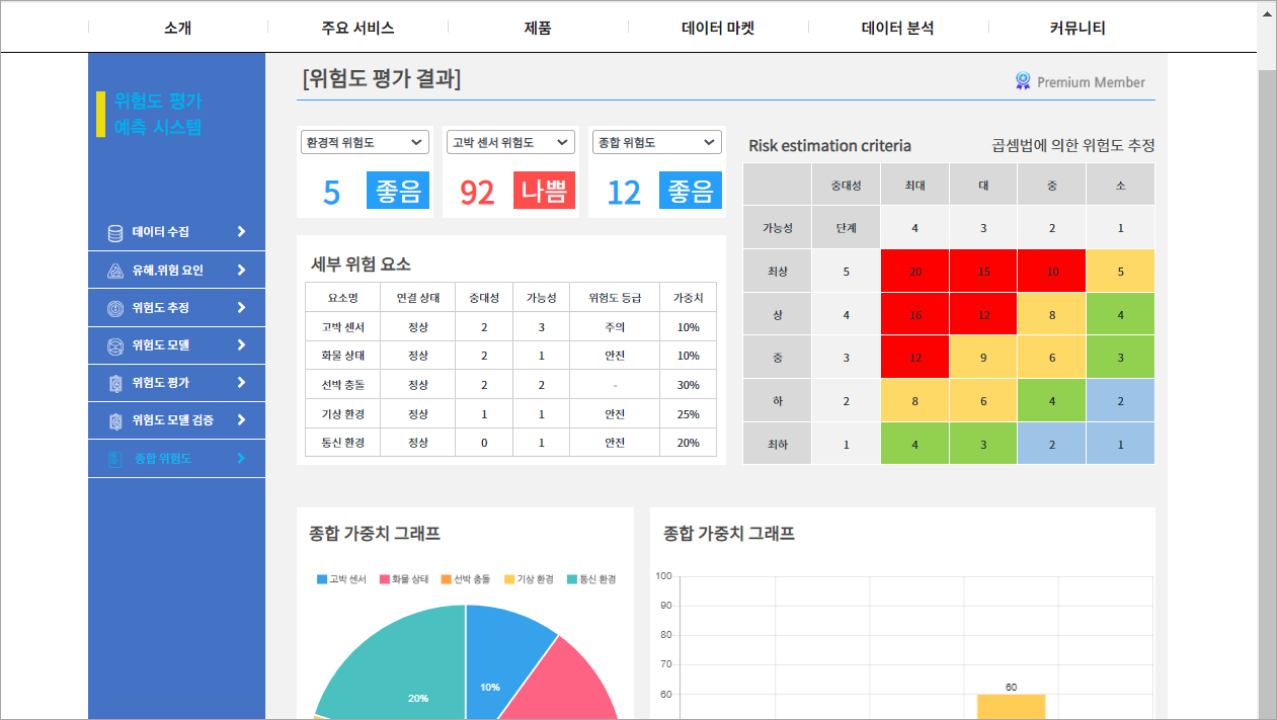Click the 위험도 모델 검증 icon

pyautogui.click(x=115, y=421)
